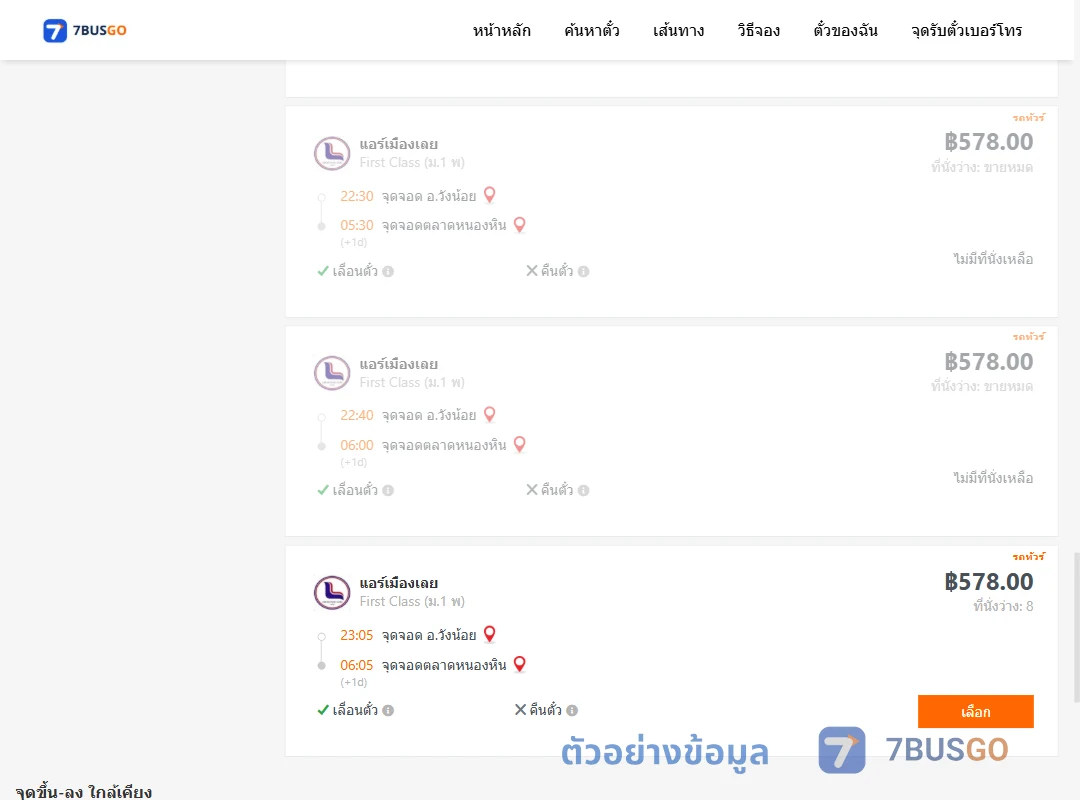Click the ฿578.00 price of 23:05 trip
The height and width of the screenshot is (800, 1080).
coord(989,582)
